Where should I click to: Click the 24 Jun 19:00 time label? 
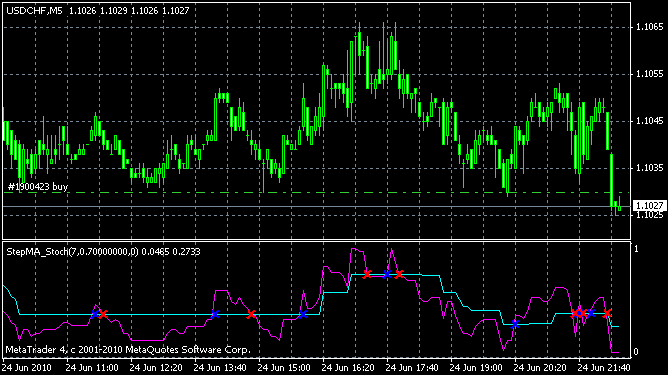476,367
